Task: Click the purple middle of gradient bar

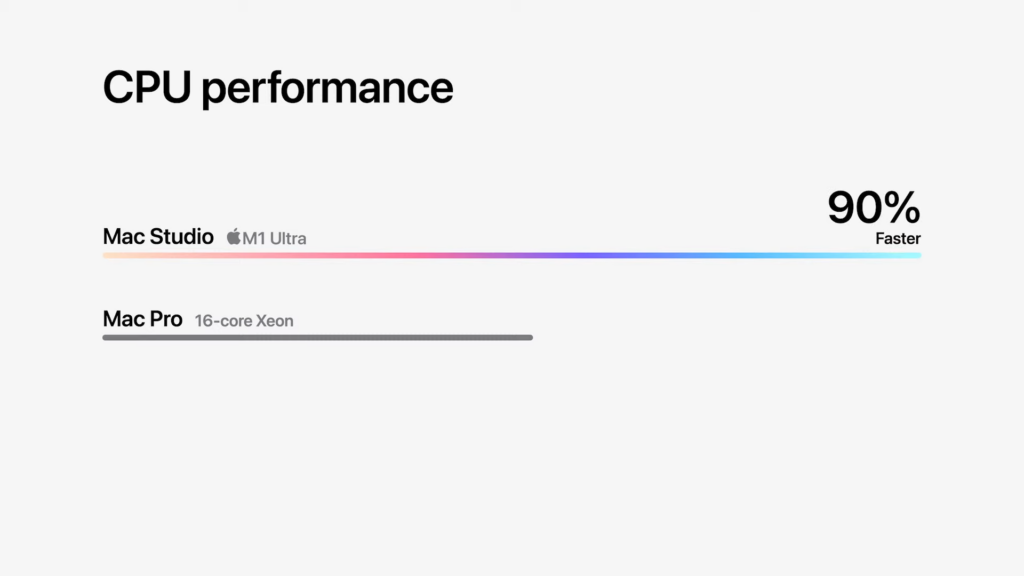Action: (540, 255)
